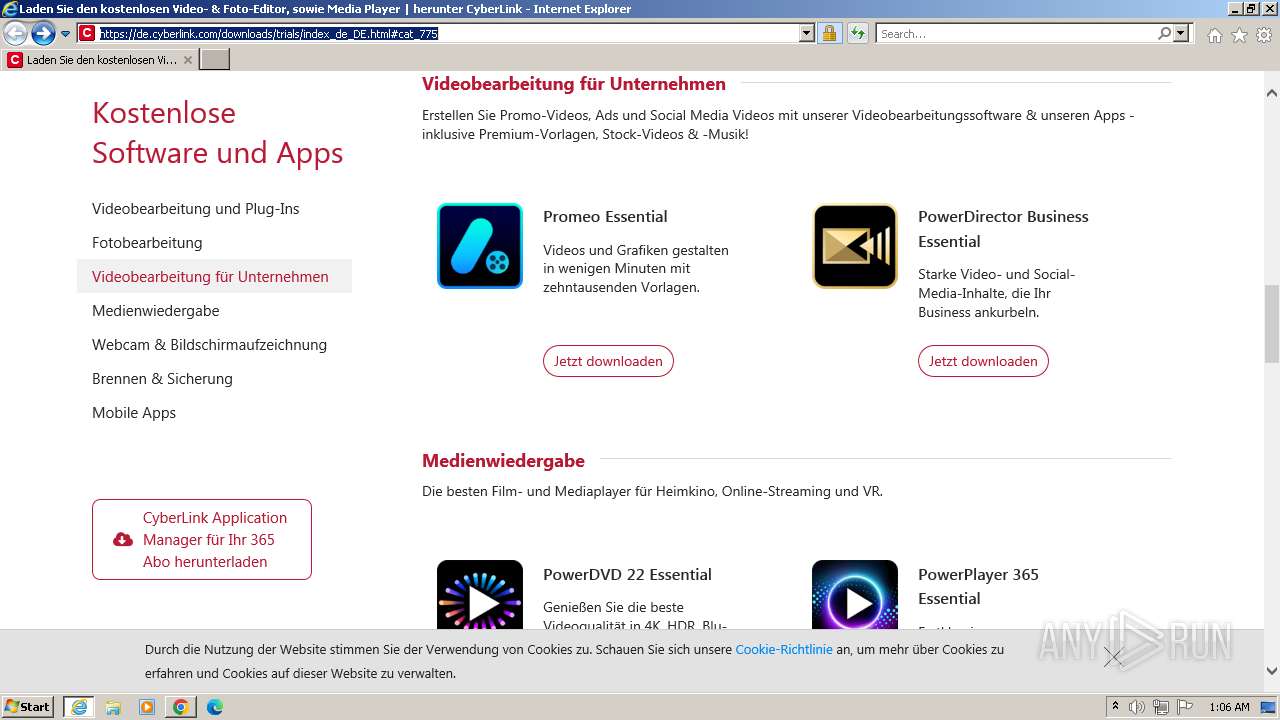Open the Cookie-Richtlinie link

click(784, 649)
